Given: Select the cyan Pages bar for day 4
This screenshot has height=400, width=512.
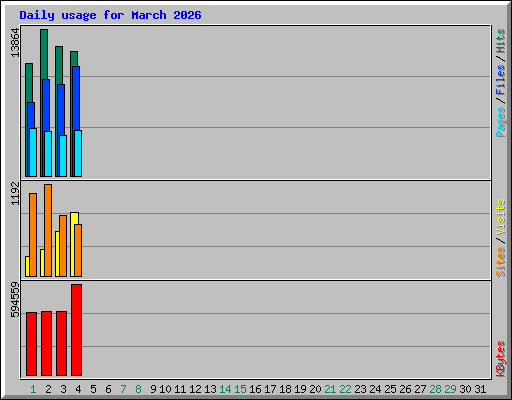Looking at the screenshot, I should coord(78,153).
